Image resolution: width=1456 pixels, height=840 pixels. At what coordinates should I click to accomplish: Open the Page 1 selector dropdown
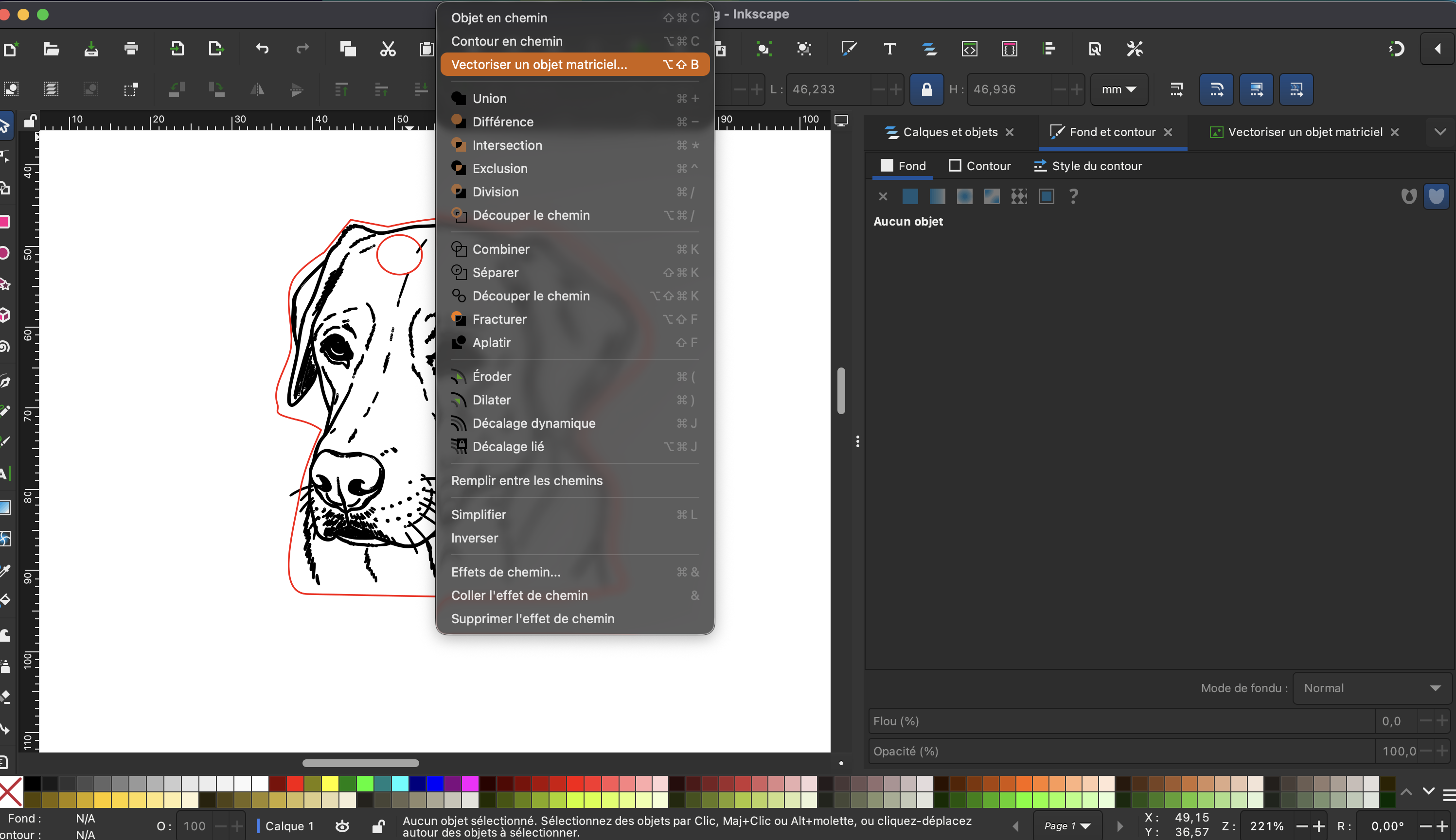(x=1067, y=826)
